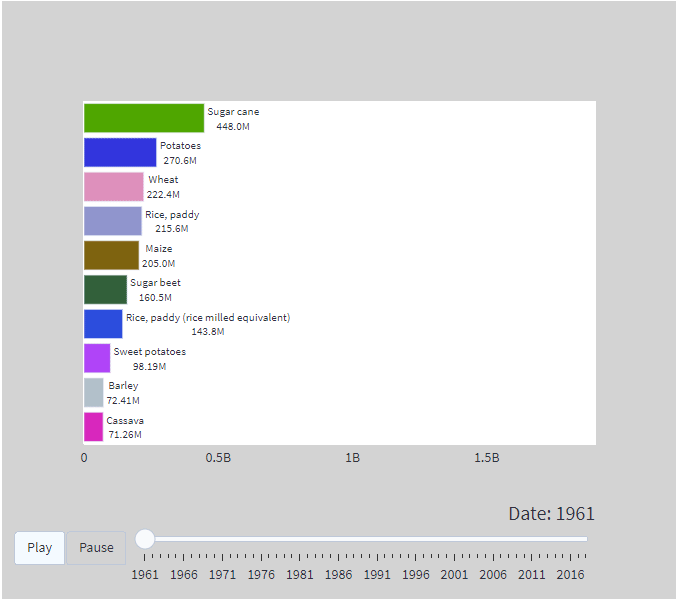Click the 143.8M value
The width and height of the screenshot is (678, 599).
208,331
